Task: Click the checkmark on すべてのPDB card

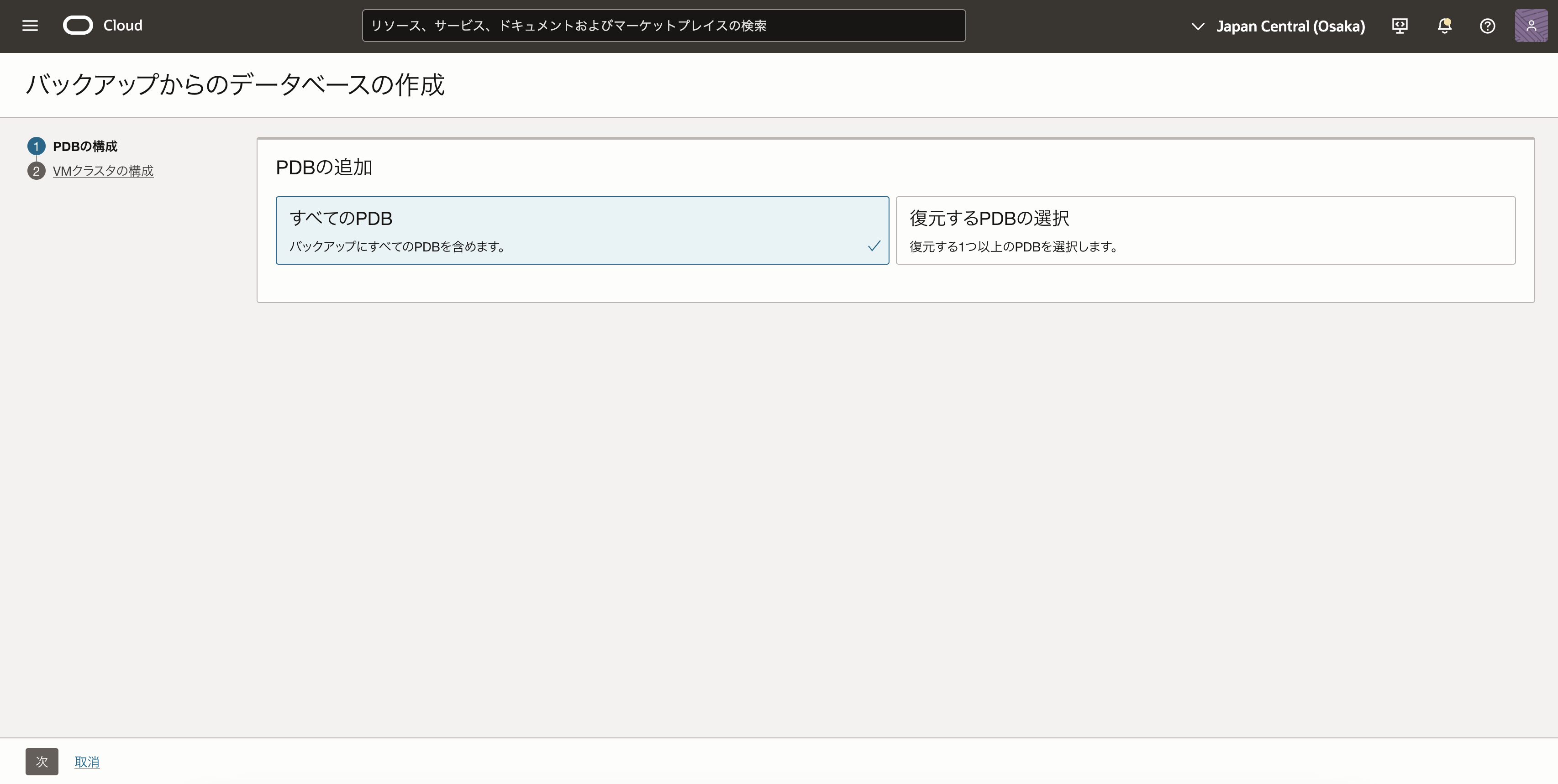Action: 874,246
